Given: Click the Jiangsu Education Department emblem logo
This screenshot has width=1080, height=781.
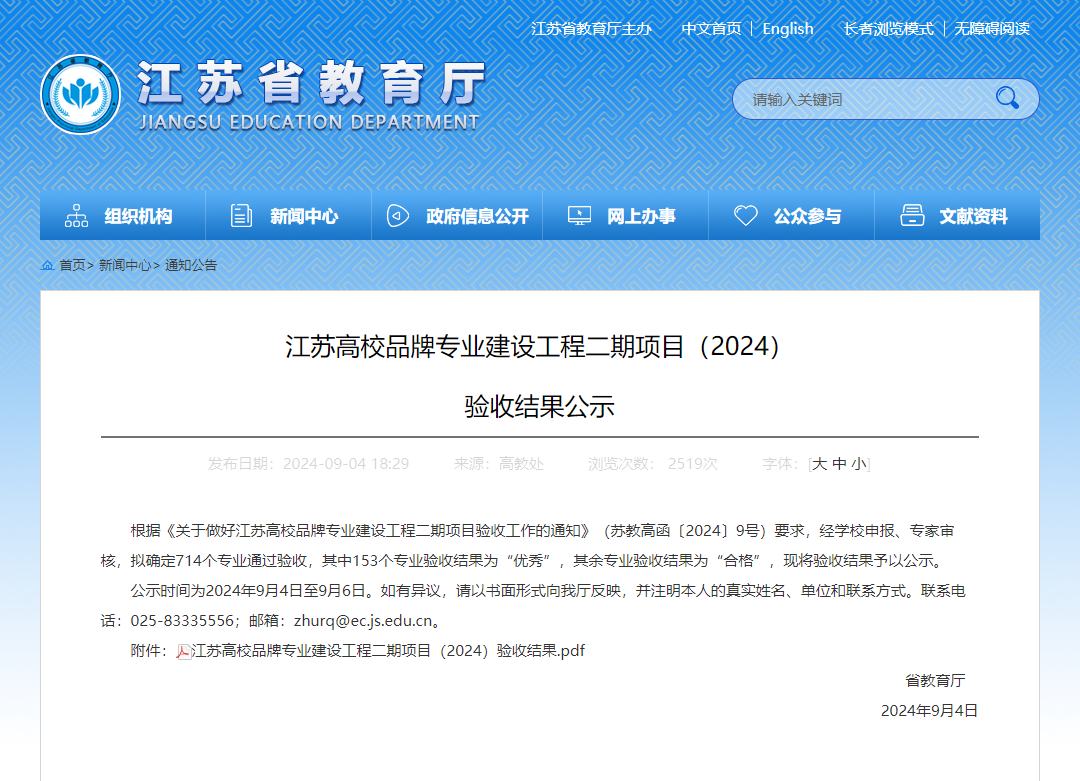Looking at the screenshot, I should tap(81, 94).
